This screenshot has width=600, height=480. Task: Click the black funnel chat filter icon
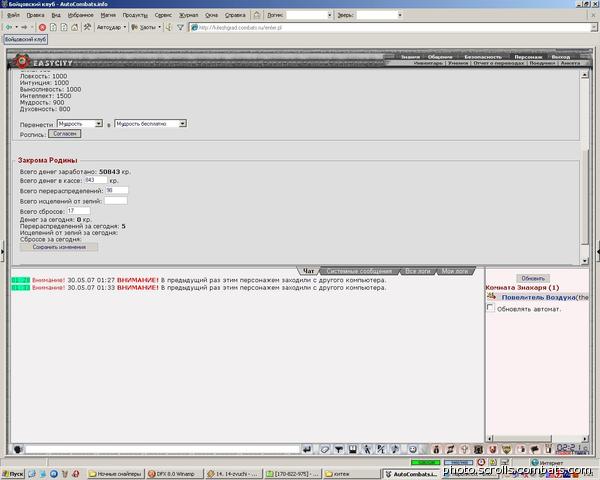[x=339, y=449]
